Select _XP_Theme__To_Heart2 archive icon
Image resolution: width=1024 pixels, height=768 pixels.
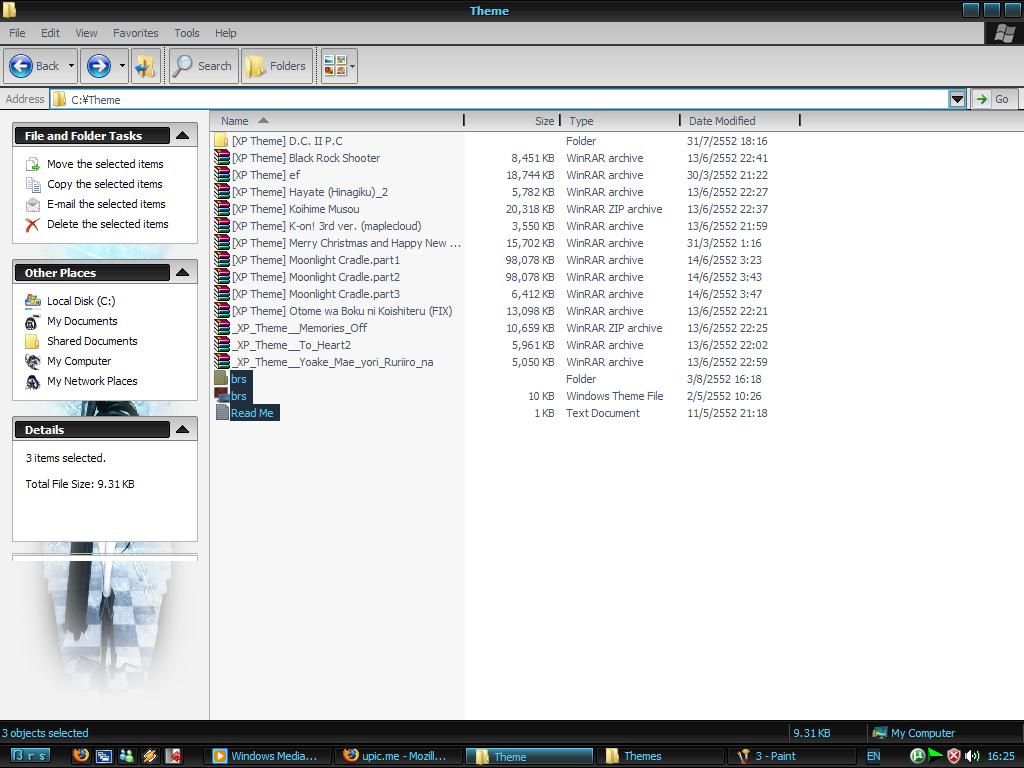tap(221, 344)
